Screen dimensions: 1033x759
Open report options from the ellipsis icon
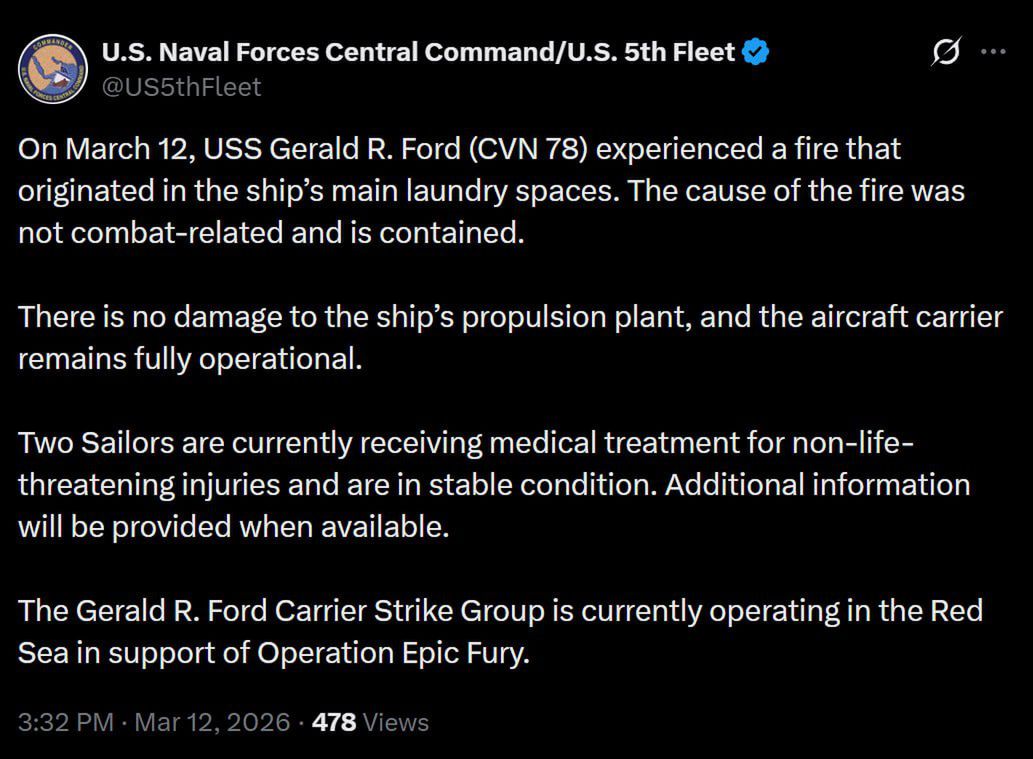pos(993,51)
